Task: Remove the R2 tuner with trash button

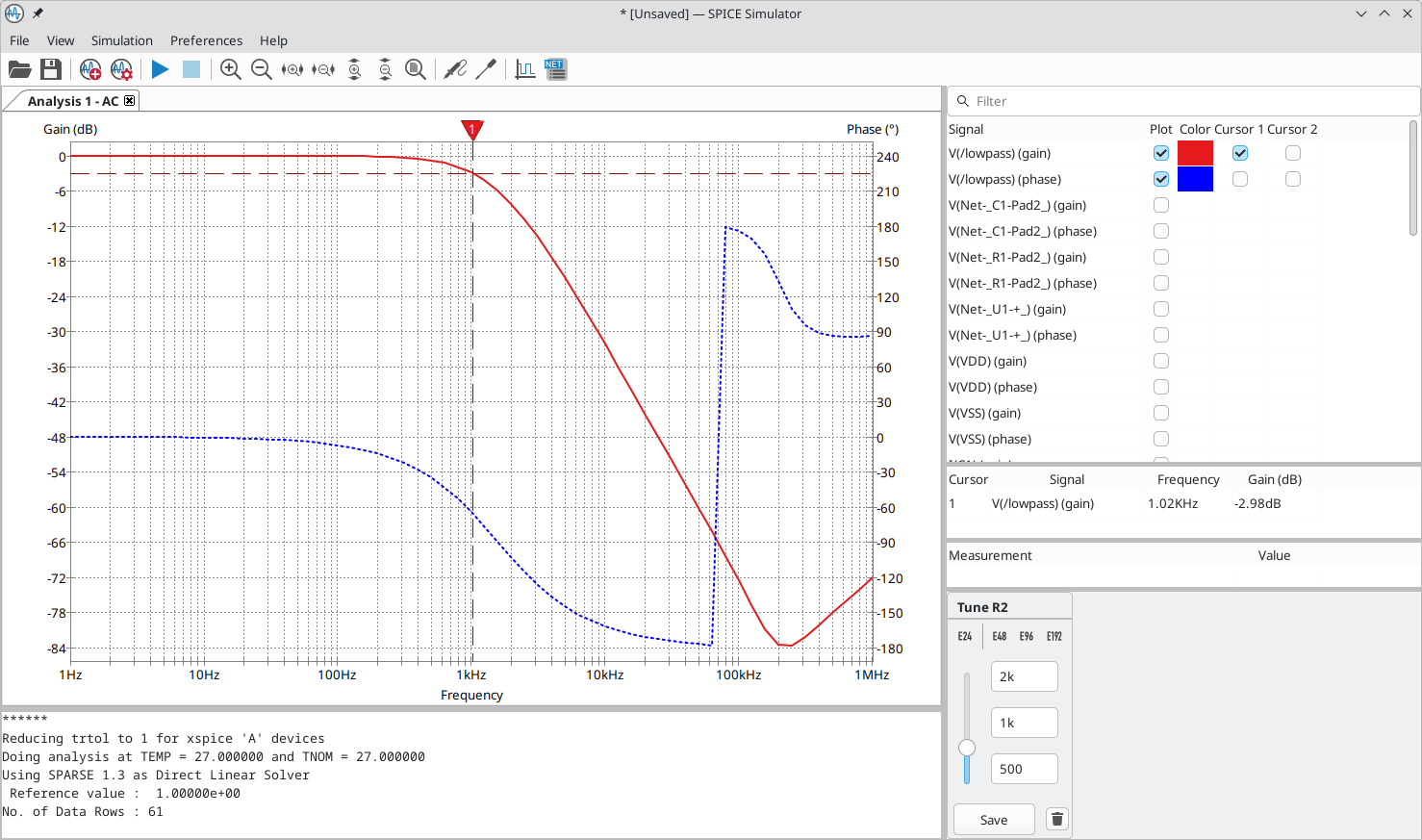Action: click(1056, 819)
